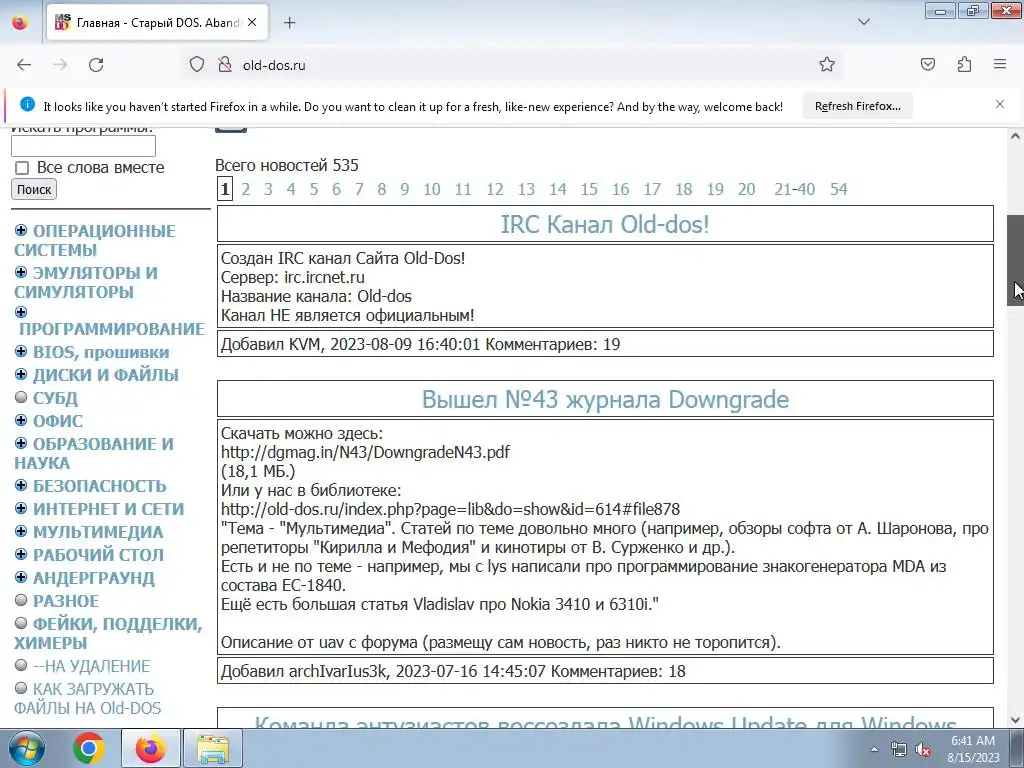Select the Главная - Старый DOS tab
1024x768 pixels.
157,23
